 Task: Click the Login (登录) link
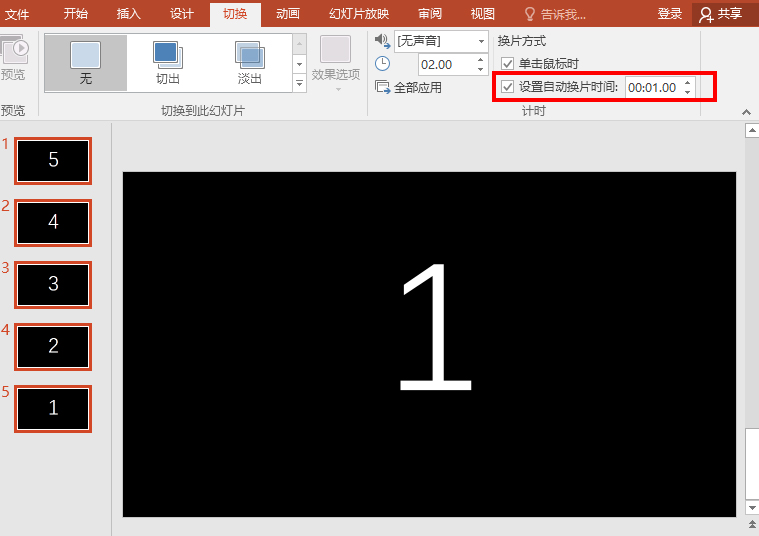click(x=669, y=14)
